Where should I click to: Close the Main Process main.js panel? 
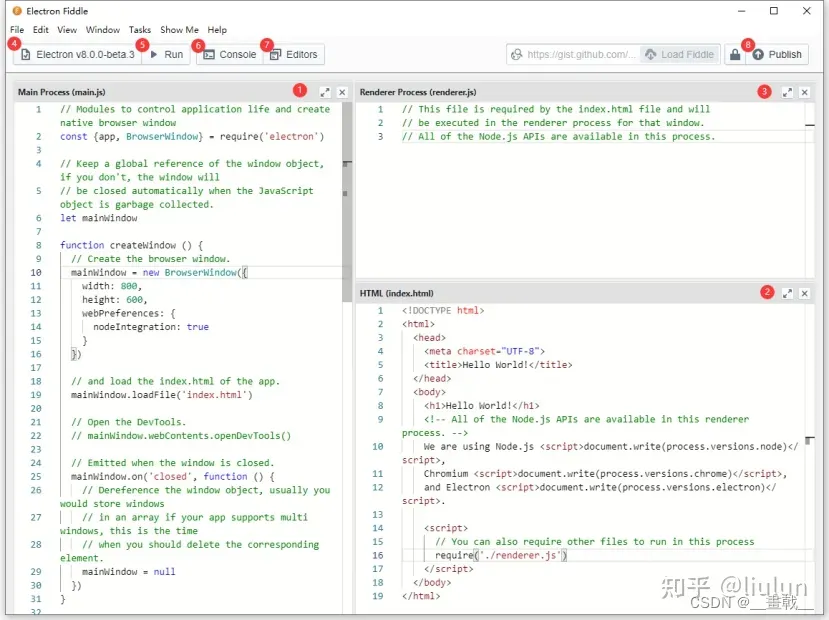342,92
